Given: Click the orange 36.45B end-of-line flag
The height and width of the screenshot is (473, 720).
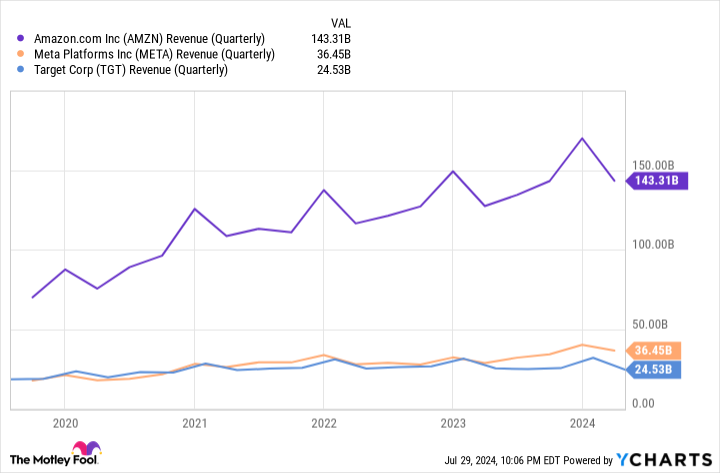Looking at the screenshot, I should 653,351.
